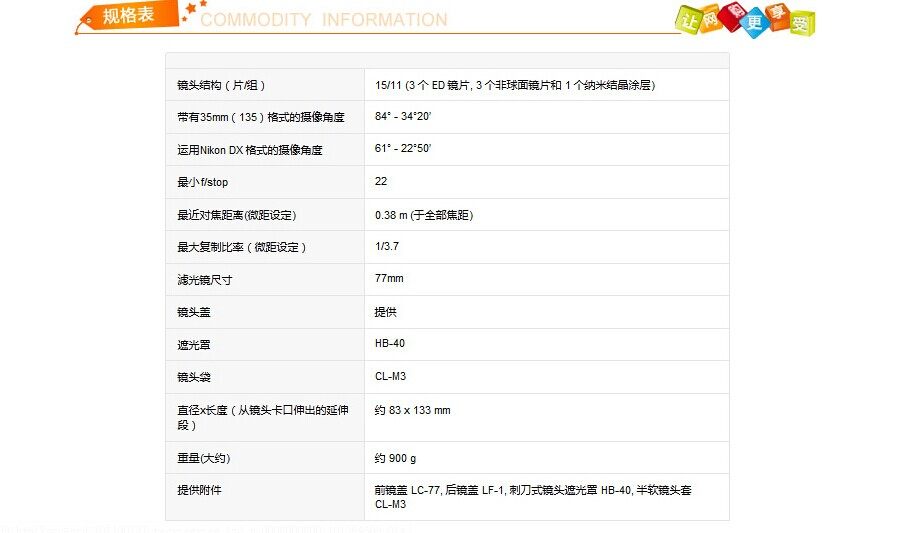Select the minimum f/stop value 22
The width and height of the screenshot is (900, 533).
click(x=381, y=181)
